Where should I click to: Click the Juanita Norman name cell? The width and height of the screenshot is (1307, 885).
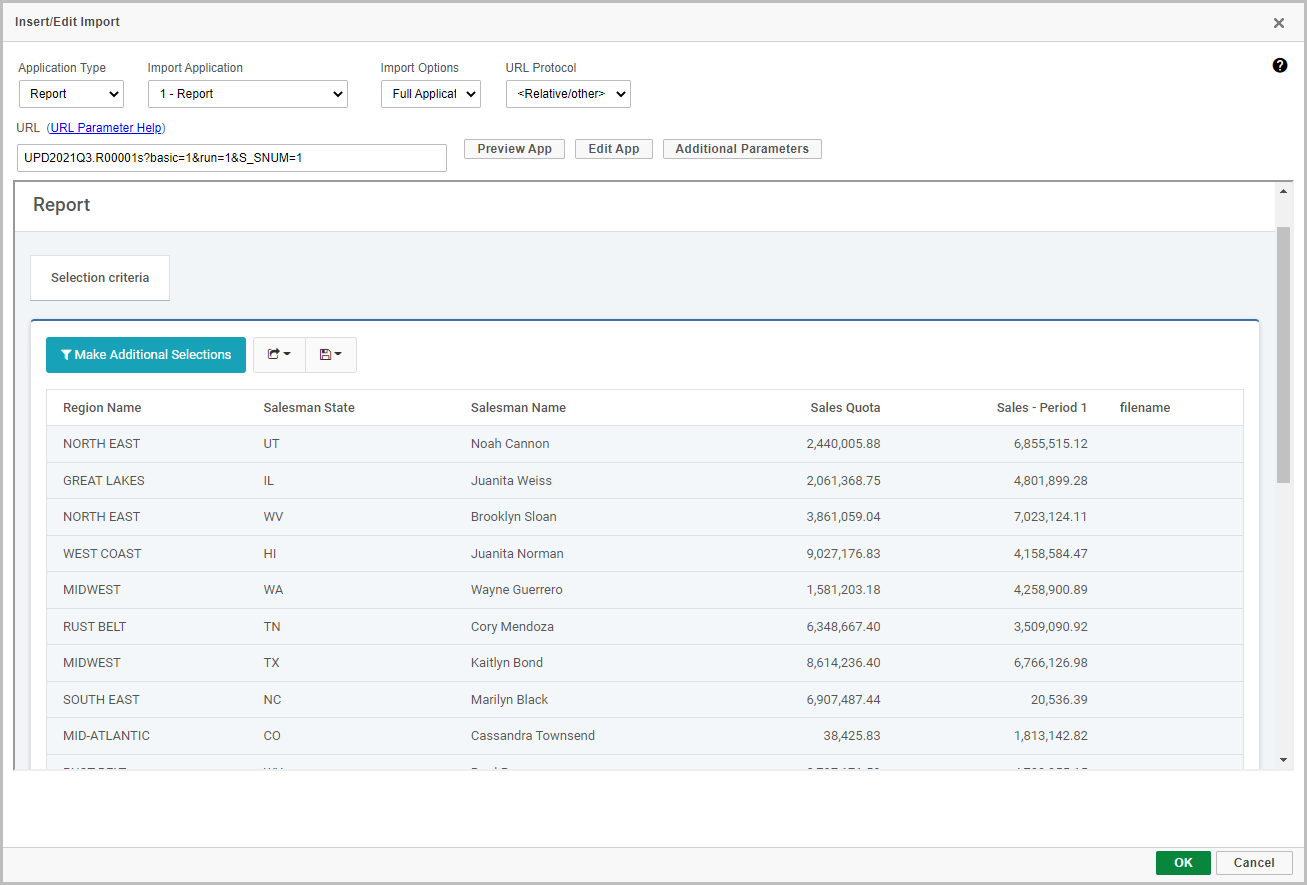517,554
